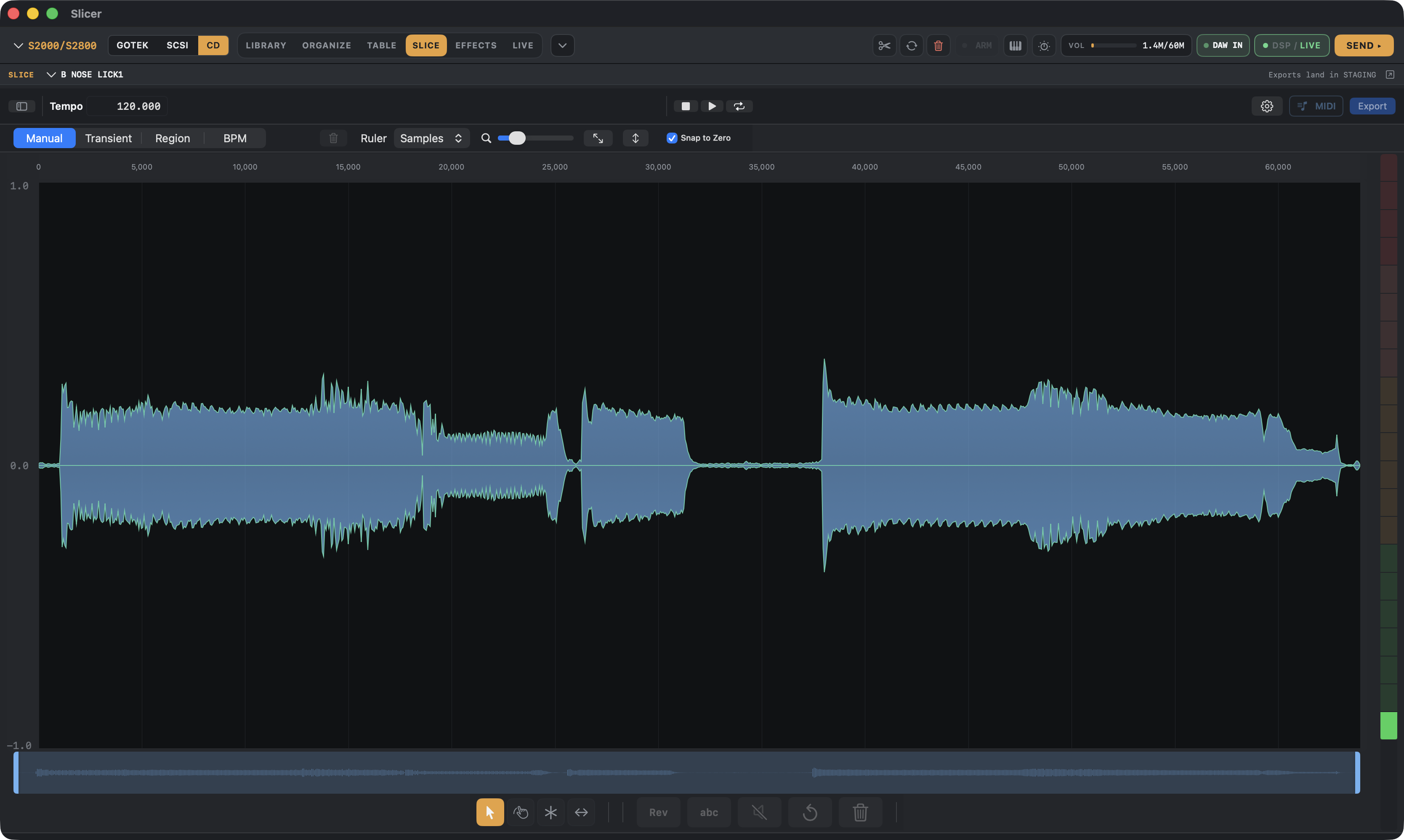Switch to Manual slicing mode
Viewport: 1404px width, 840px height.
pos(44,138)
